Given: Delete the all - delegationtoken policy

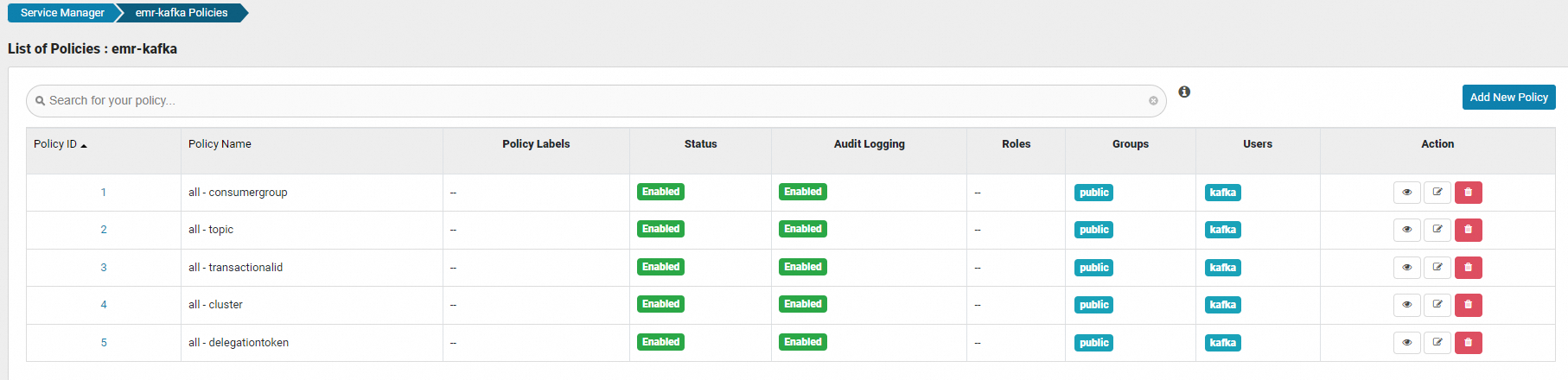Looking at the screenshot, I should [1468, 343].
